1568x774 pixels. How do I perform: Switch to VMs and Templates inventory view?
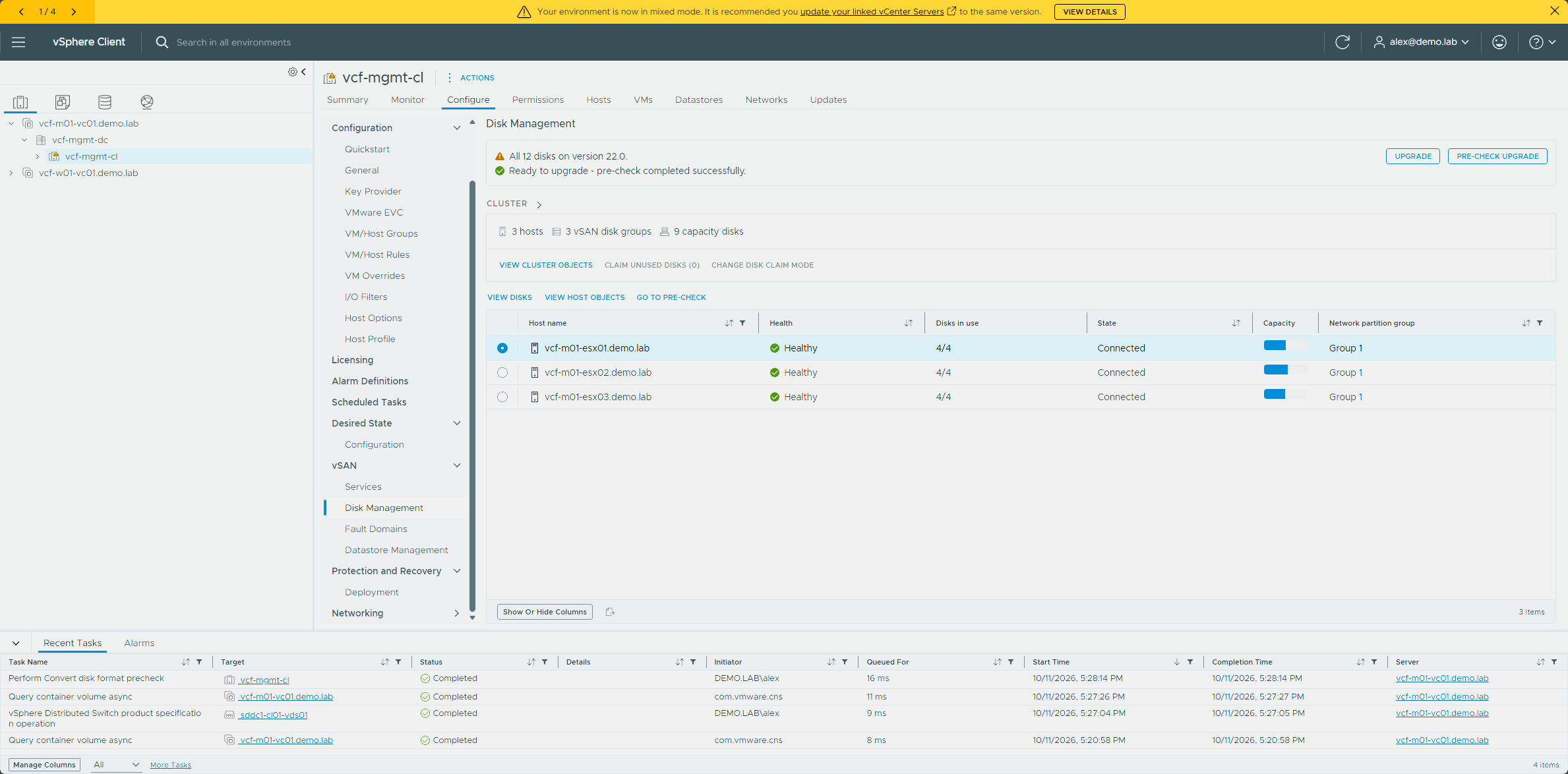click(x=63, y=102)
